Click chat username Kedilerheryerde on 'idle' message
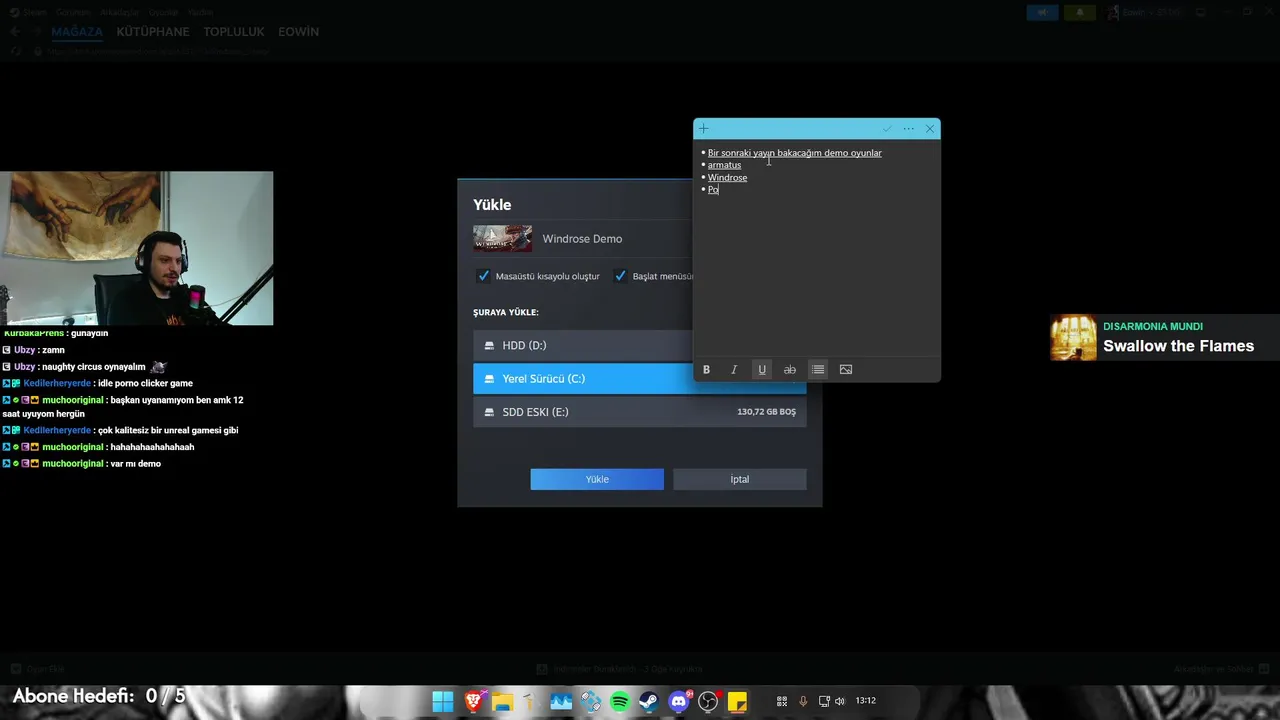 (x=57, y=383)
